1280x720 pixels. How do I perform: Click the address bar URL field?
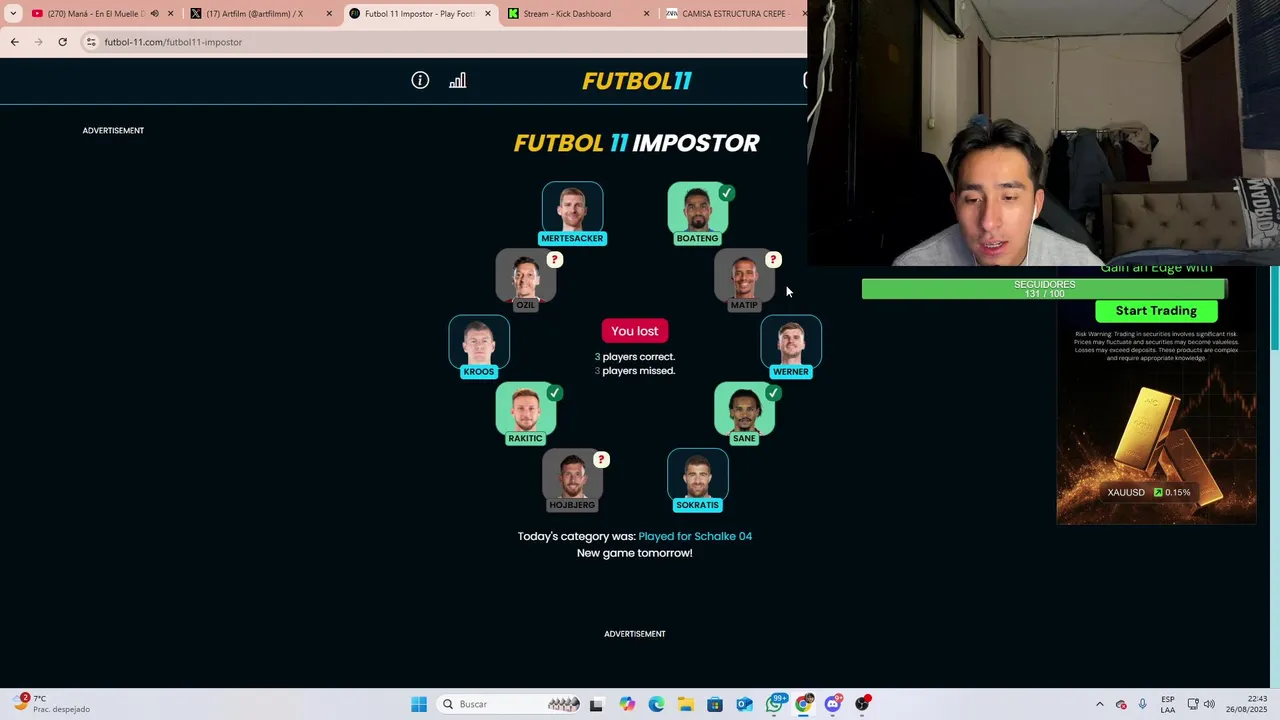[x=440, y=42]
